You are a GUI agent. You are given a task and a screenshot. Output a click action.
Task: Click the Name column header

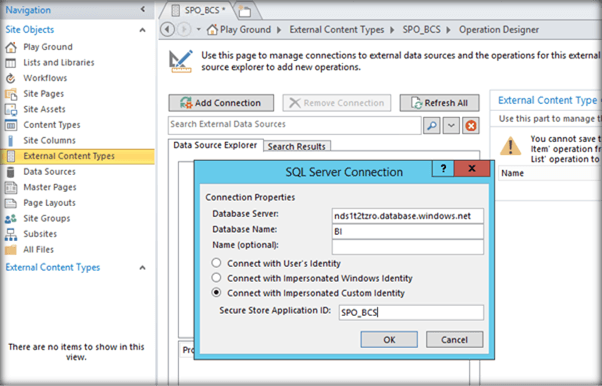point(512,173)
